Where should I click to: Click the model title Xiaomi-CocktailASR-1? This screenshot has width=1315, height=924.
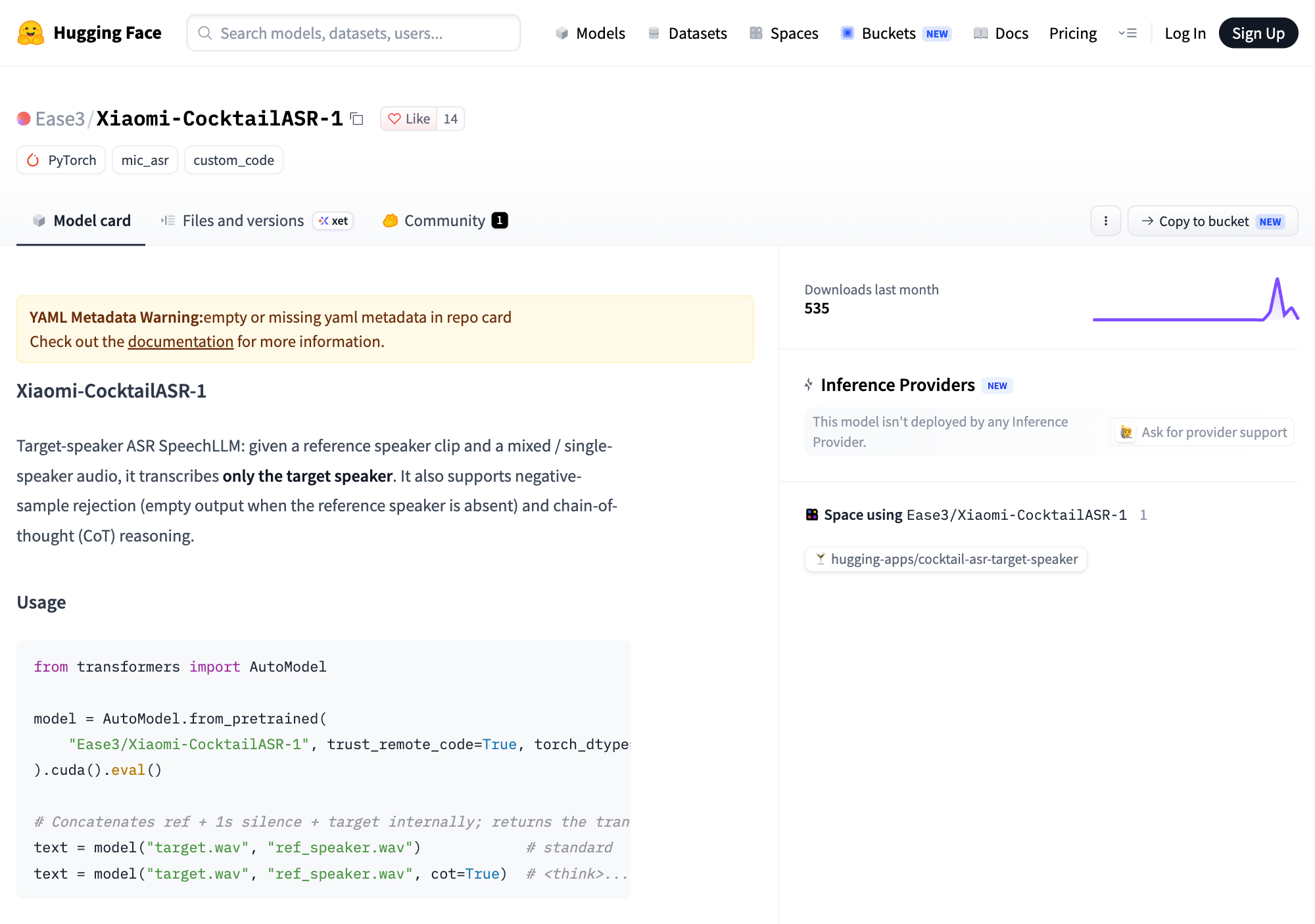pyautogui.click(x=220, y=119)
